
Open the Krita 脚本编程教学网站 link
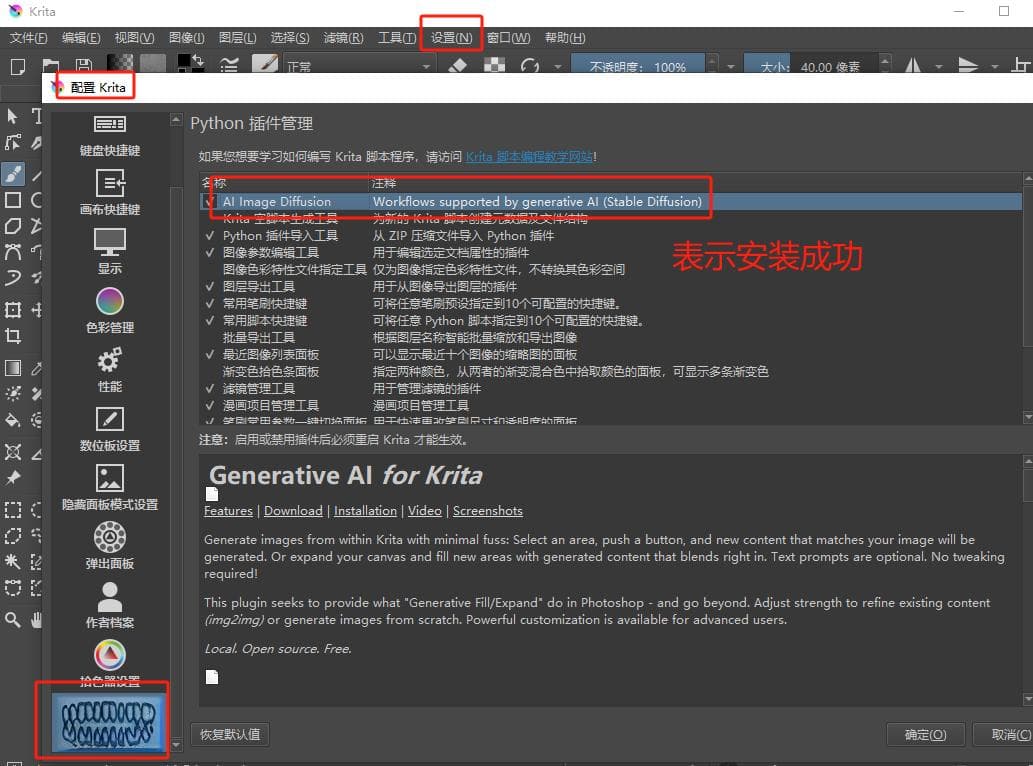[529, 157]
